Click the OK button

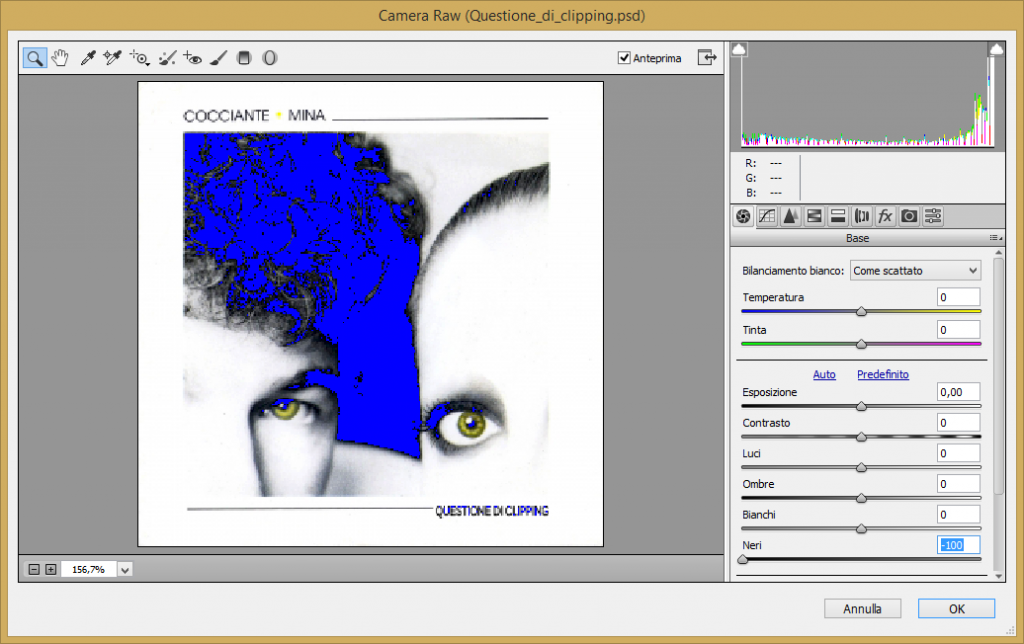pyautogui.click(x=956, y=609)
